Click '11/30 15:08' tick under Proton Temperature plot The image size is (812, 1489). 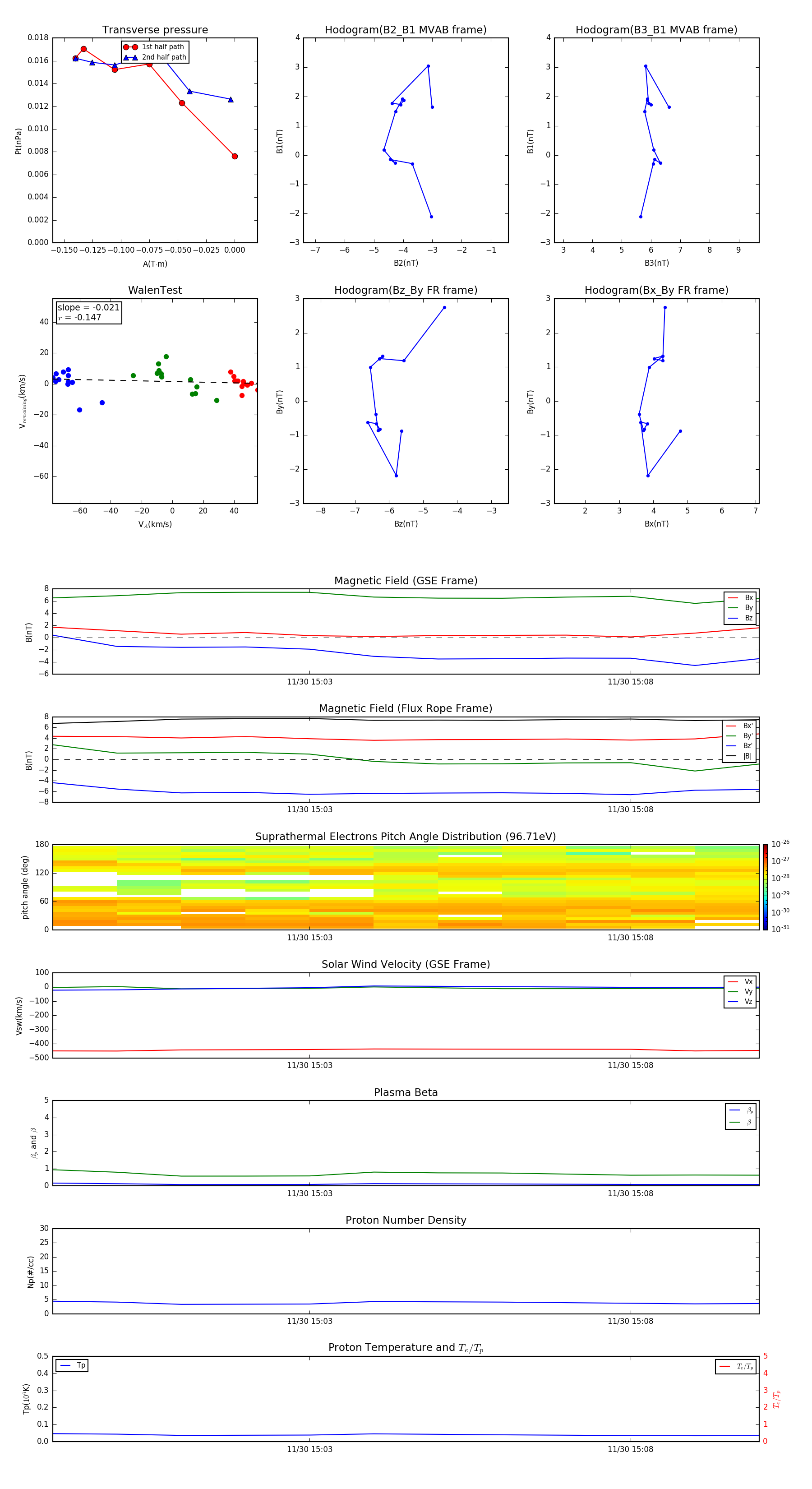(631, 1449)
